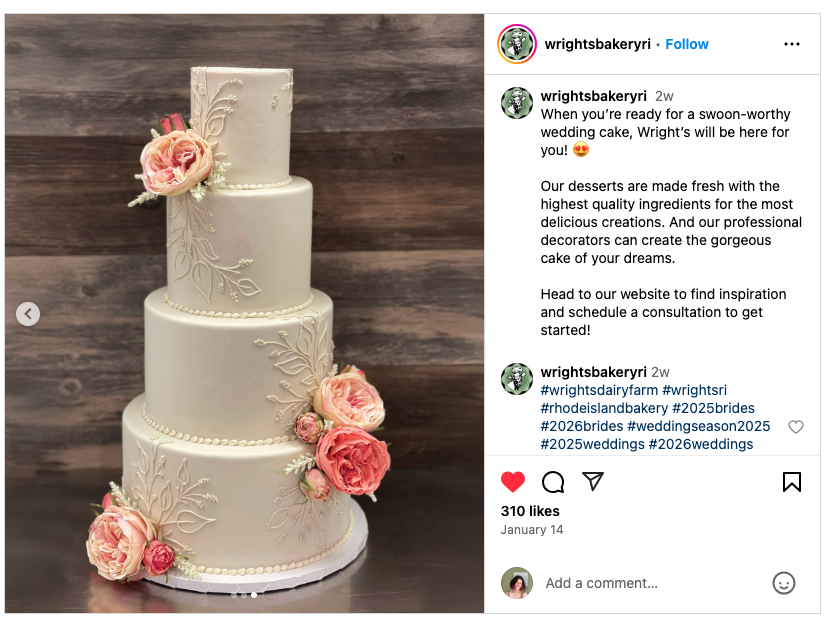
Task: Go to previous photo with left arrow
Action: pyautogui.click(x=28, y=314)
